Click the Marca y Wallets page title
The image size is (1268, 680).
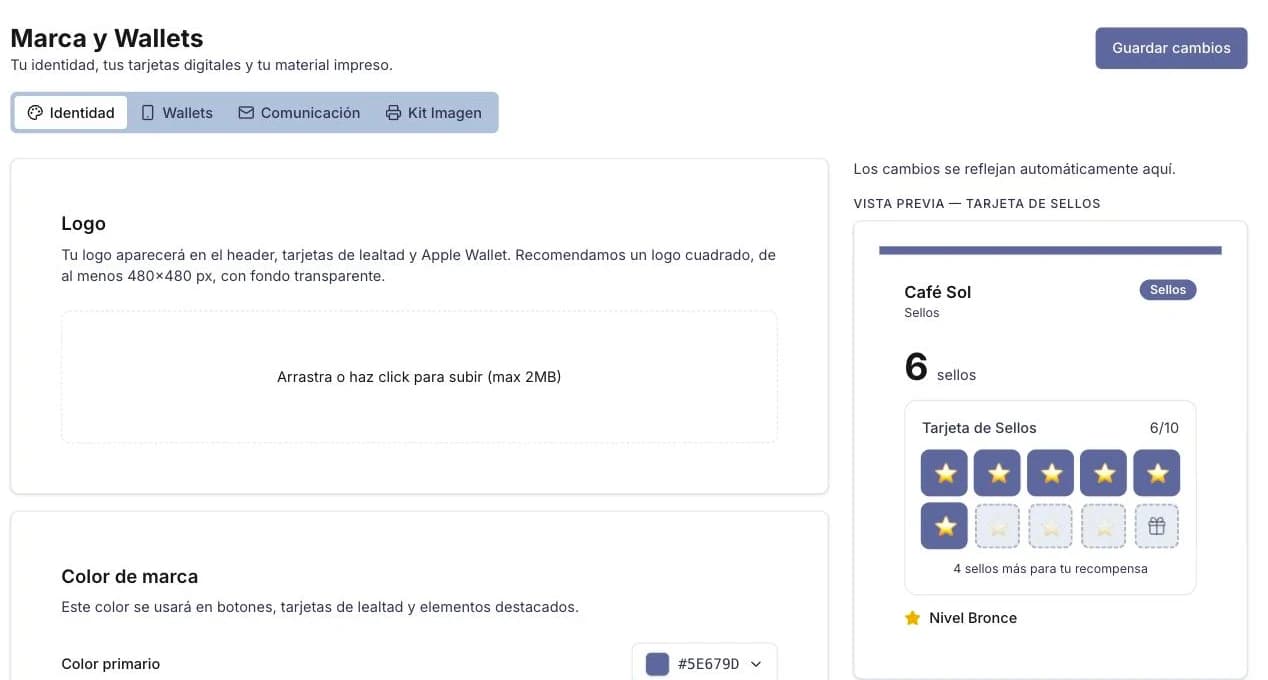tap(107, 39)
